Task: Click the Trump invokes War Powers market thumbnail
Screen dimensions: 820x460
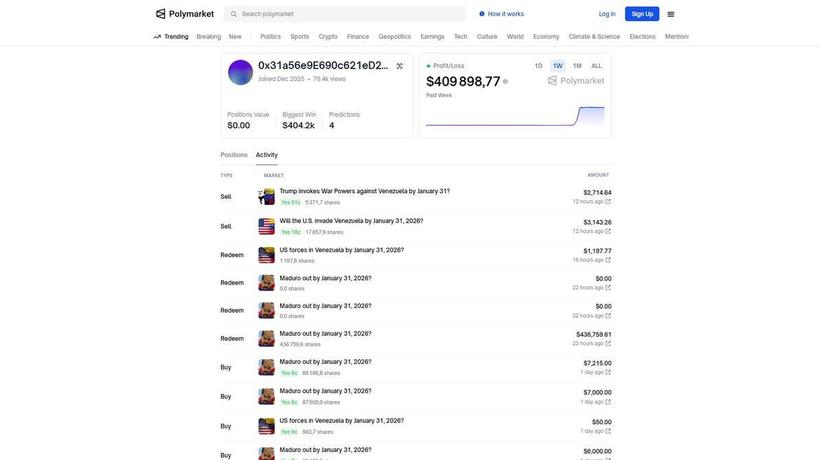Action: [266, 197]
